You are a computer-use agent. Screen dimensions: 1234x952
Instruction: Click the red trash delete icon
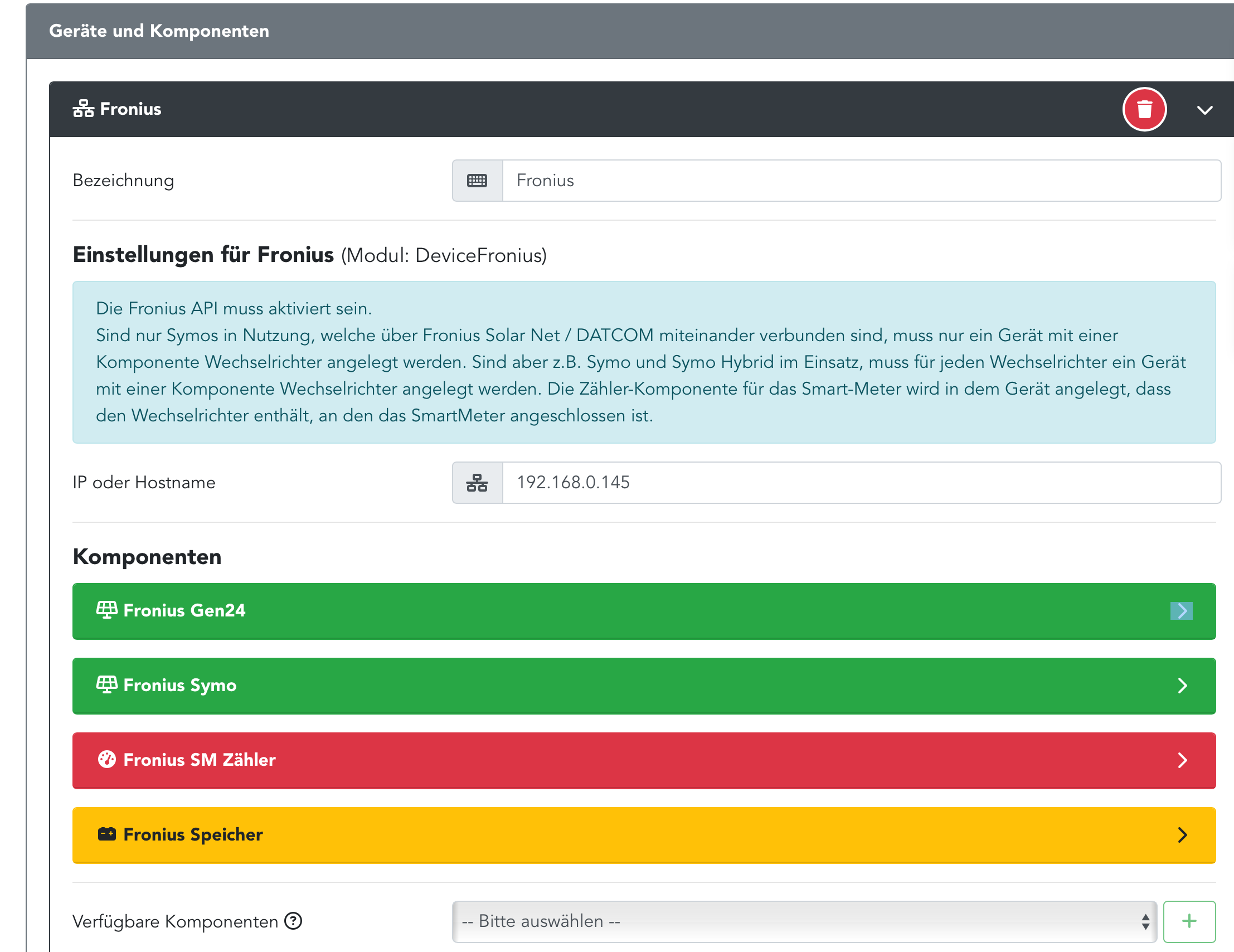(x=1144, y=109)
